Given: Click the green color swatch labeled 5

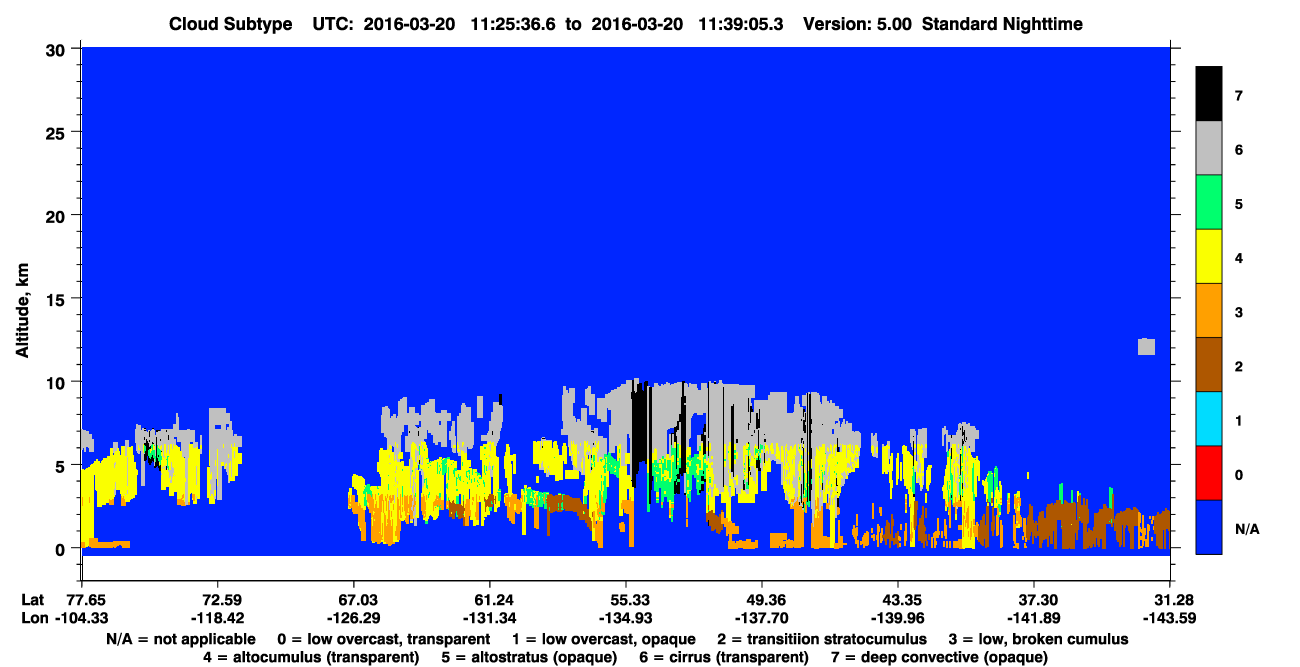Looking at the screenshot, I should 1209,202.
